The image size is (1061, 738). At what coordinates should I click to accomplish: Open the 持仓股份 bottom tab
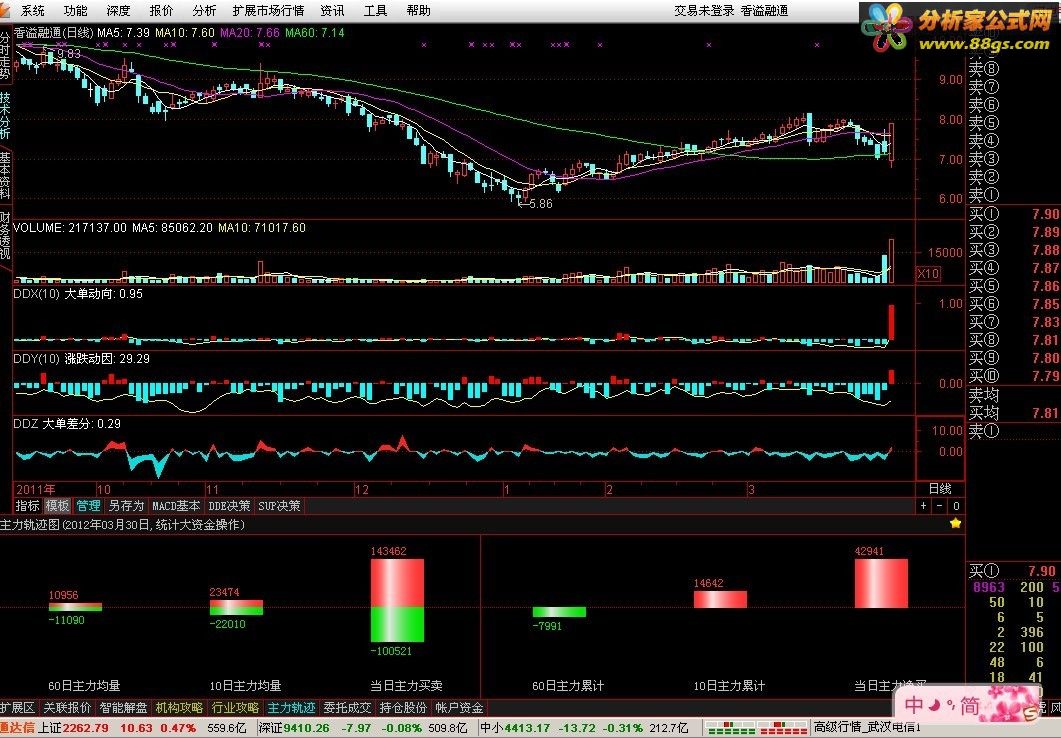(403, 708)
